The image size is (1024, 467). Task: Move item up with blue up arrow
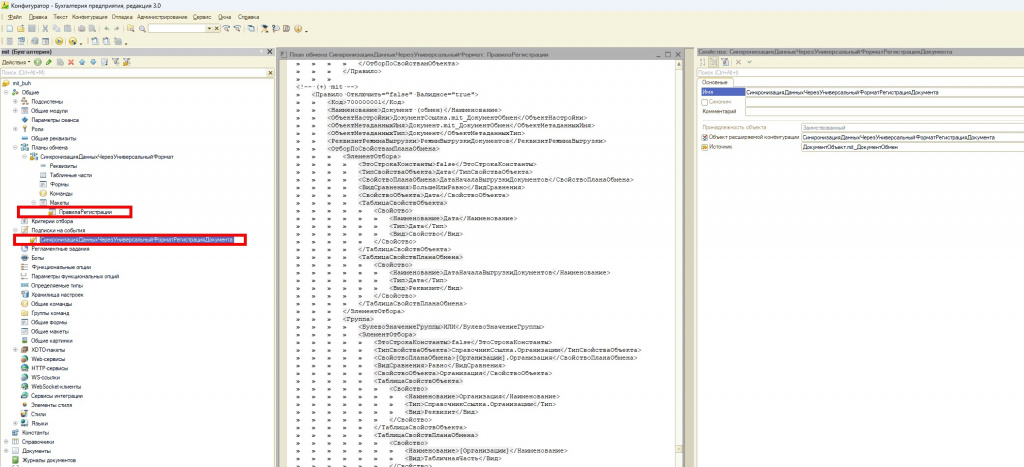pyautogui.click(x=81, y=62)
